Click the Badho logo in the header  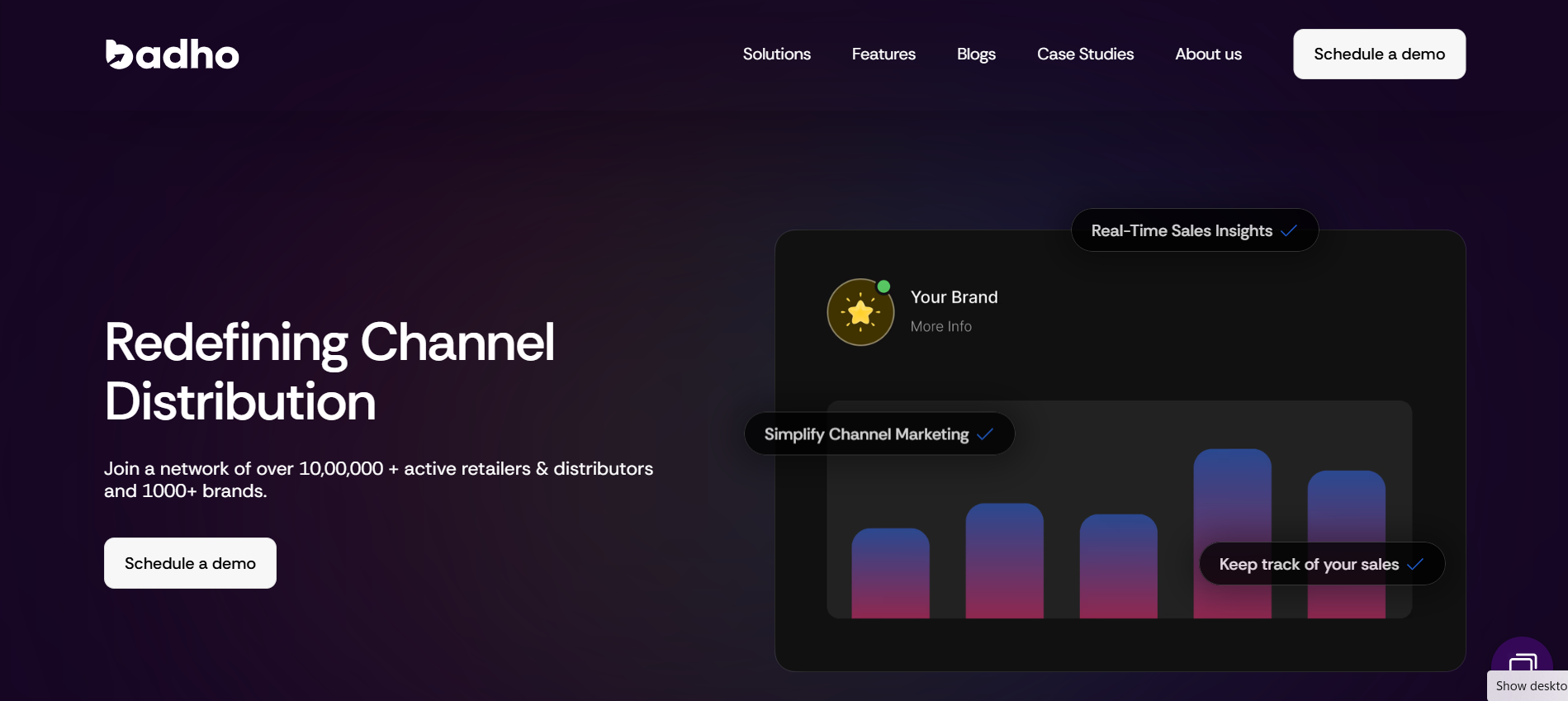click(172, 54)
